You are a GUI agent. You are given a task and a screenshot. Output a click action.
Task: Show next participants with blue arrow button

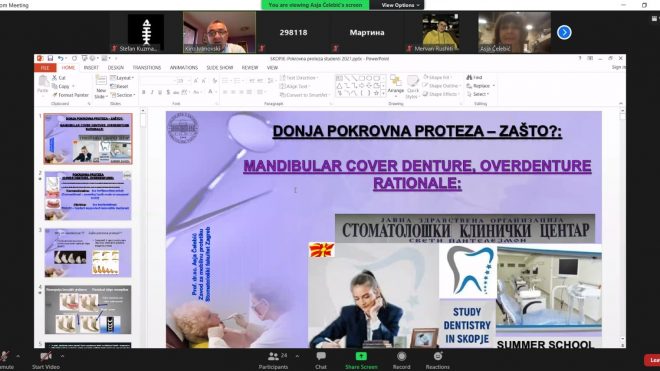(564, 32)
